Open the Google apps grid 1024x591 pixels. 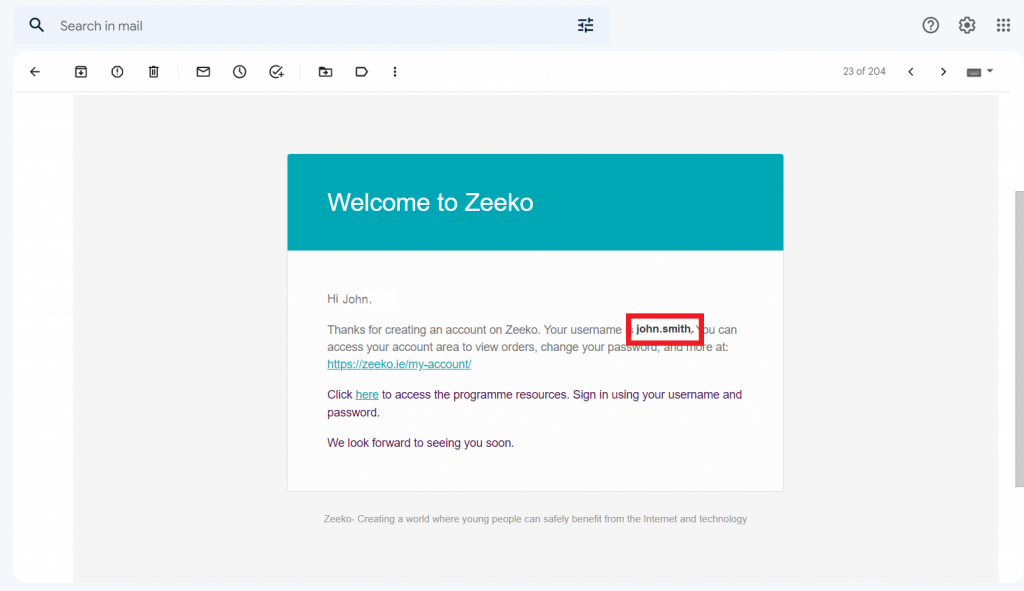(x=1003, y=25)
